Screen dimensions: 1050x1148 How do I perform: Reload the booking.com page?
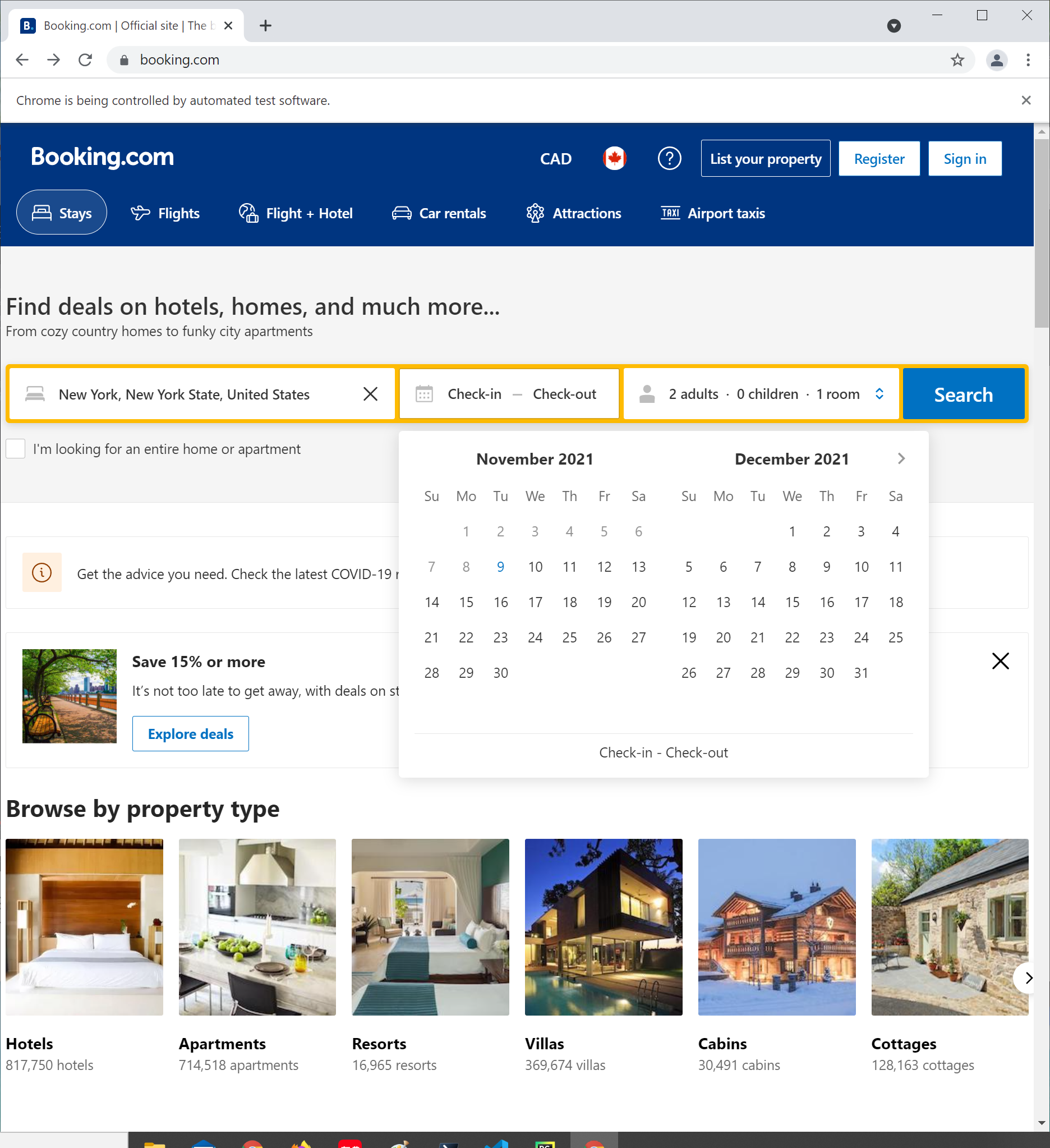pyautogui.click(x=85, y=60)
